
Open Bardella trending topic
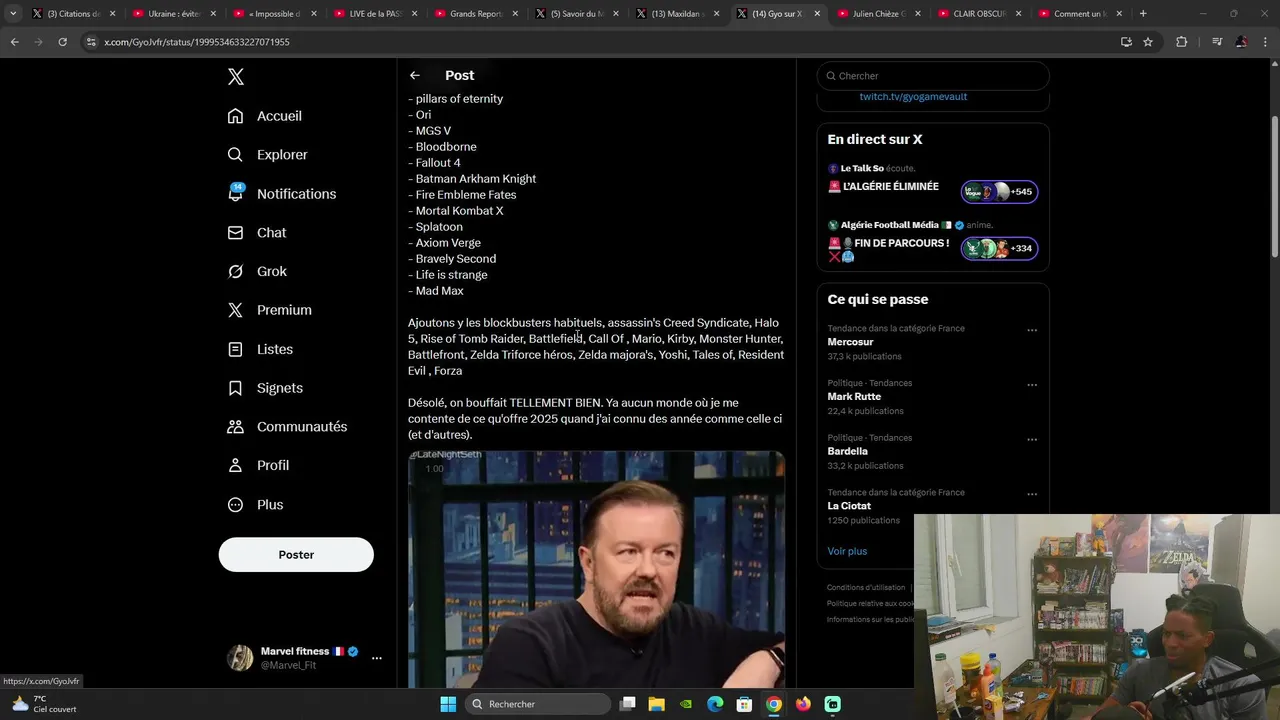pos(847,451)
